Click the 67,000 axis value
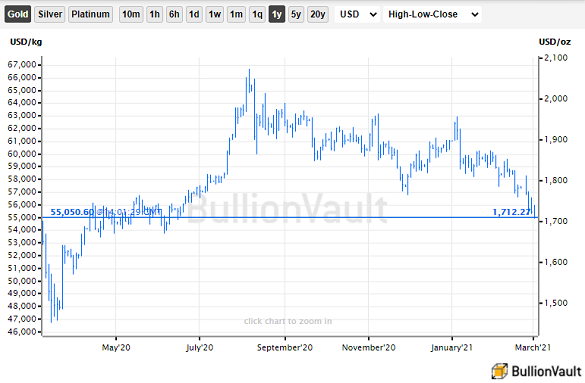585x383 pixels. pos(22,65)
